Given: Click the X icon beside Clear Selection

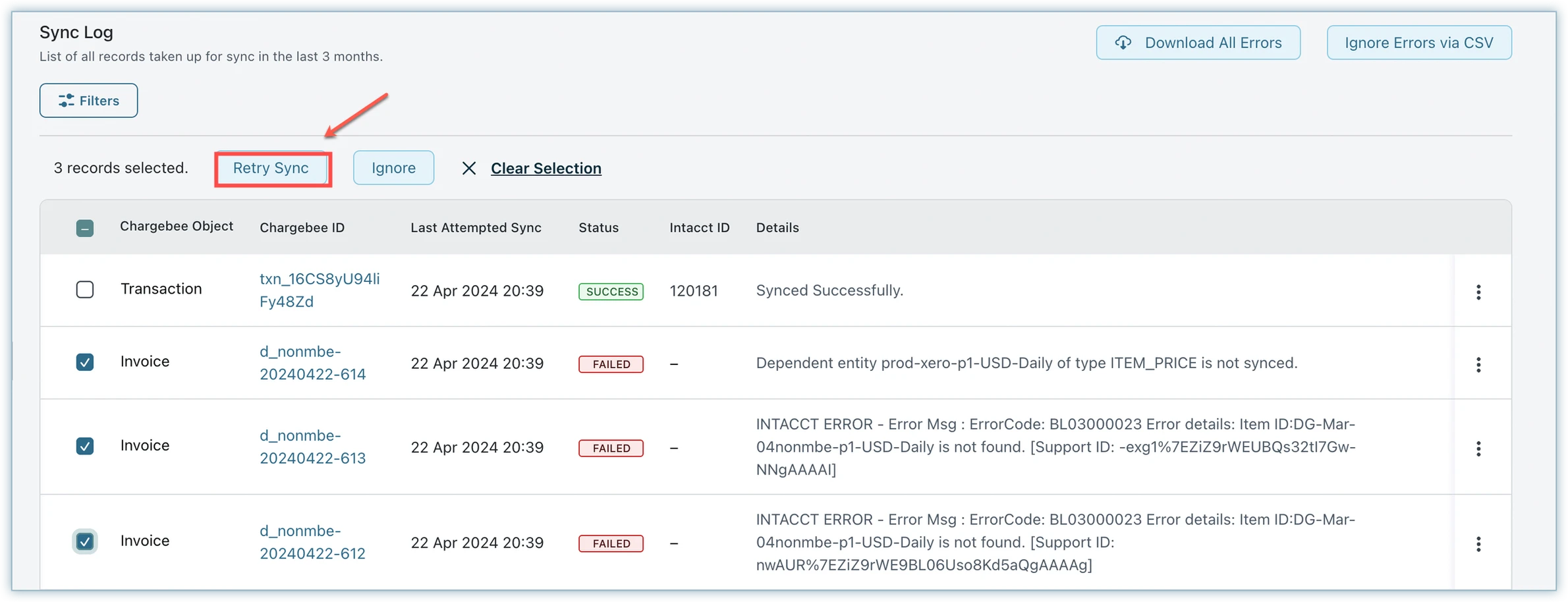Looking at the screenshot, I should point(468,169).
